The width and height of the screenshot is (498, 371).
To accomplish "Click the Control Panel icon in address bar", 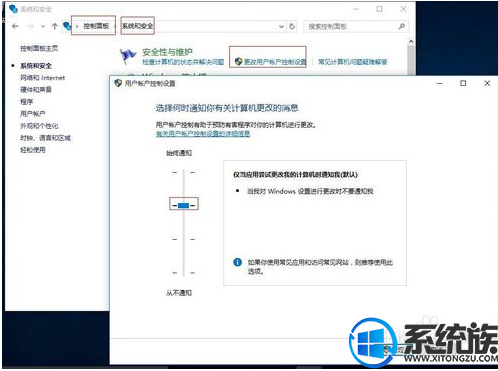I will [x=67, y=26].
